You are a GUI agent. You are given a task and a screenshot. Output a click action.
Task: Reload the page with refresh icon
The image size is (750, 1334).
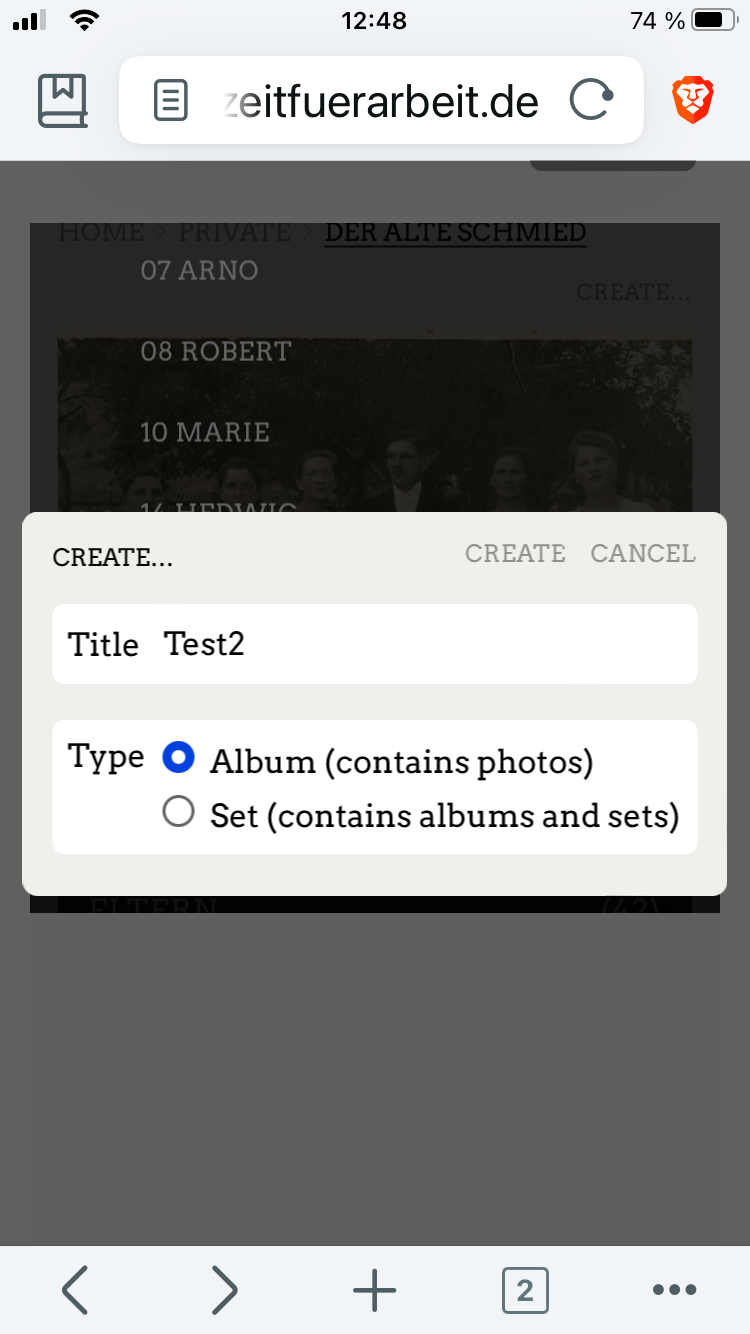[590, 101]
